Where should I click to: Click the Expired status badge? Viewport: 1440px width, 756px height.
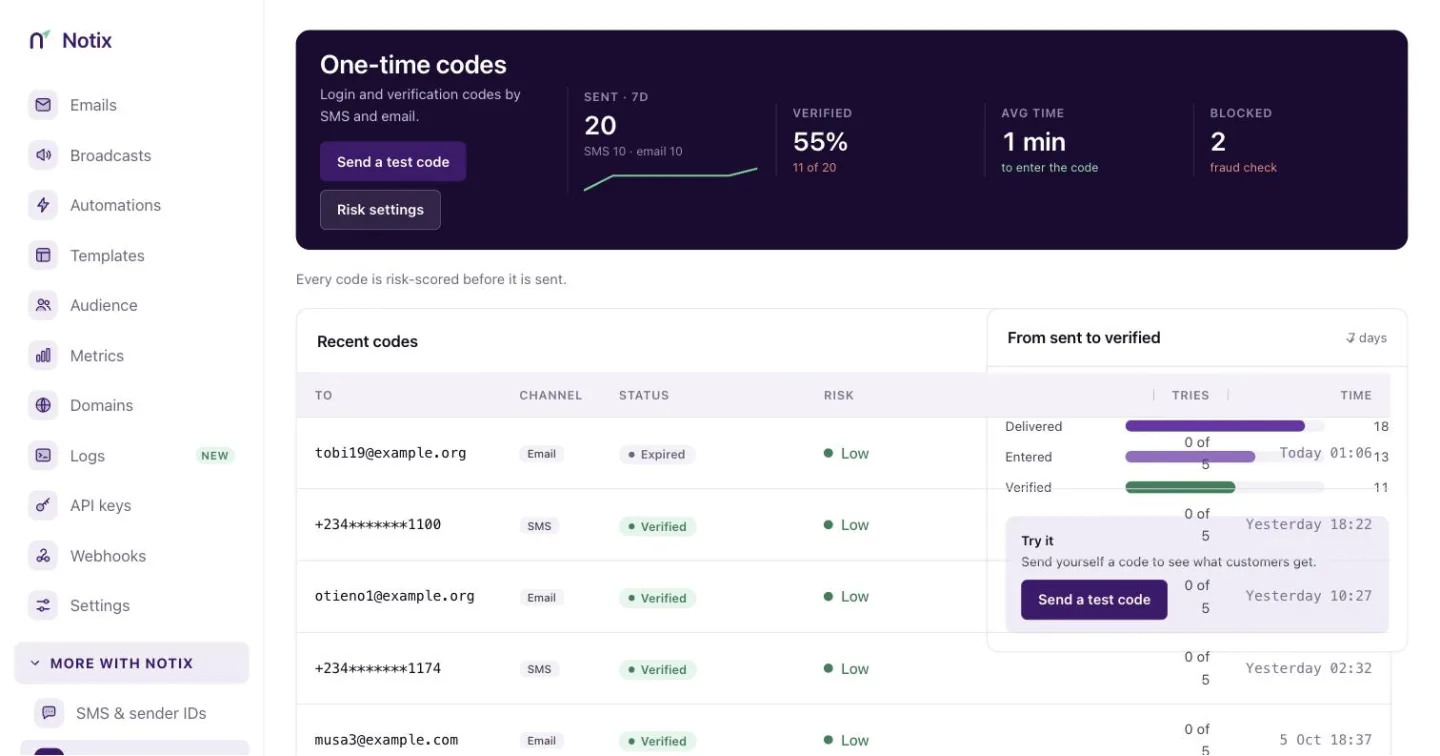pyautogui.click(x=657, y=454)
